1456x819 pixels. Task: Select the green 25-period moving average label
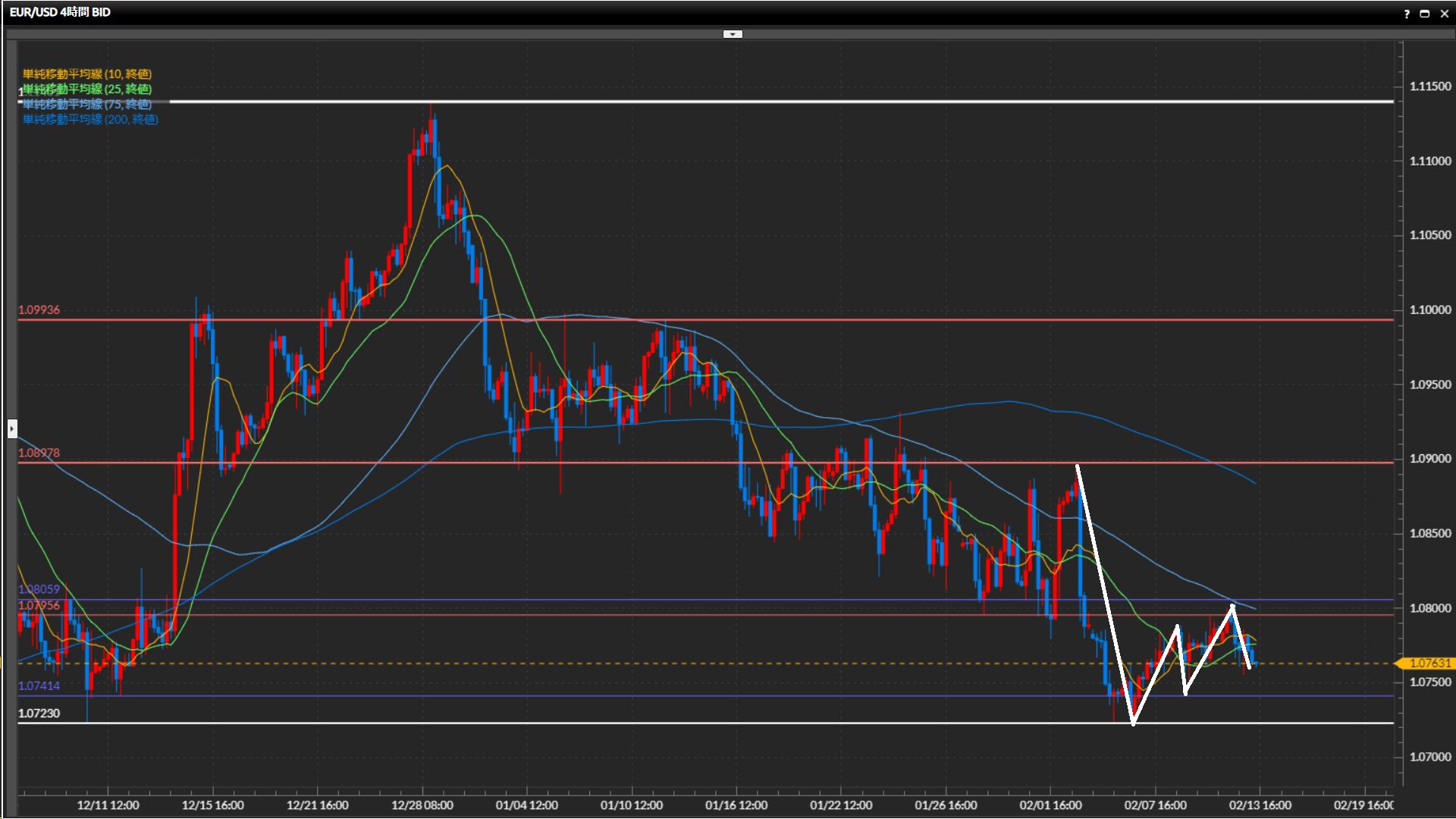(87, 89)
